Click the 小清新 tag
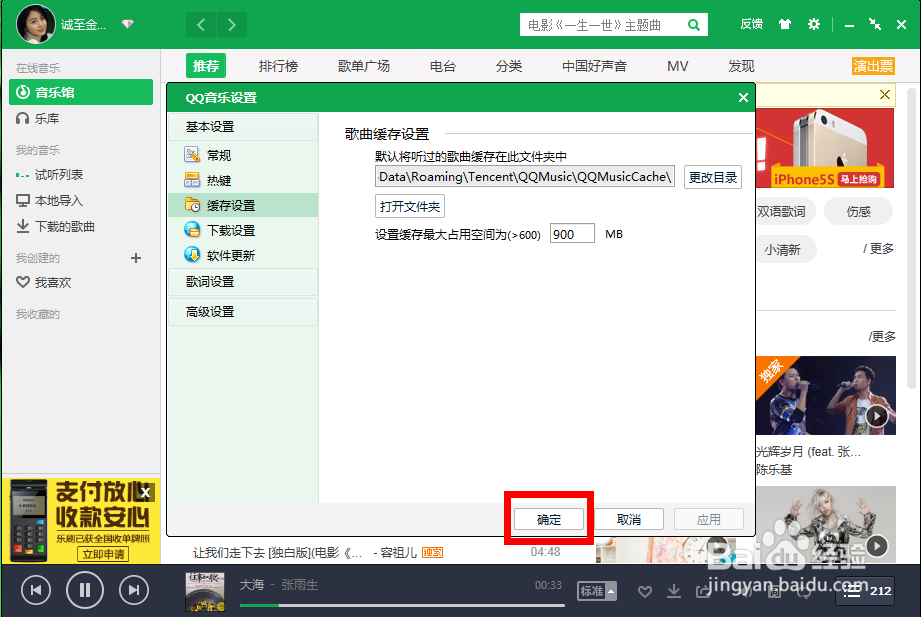 coord(784,250)
